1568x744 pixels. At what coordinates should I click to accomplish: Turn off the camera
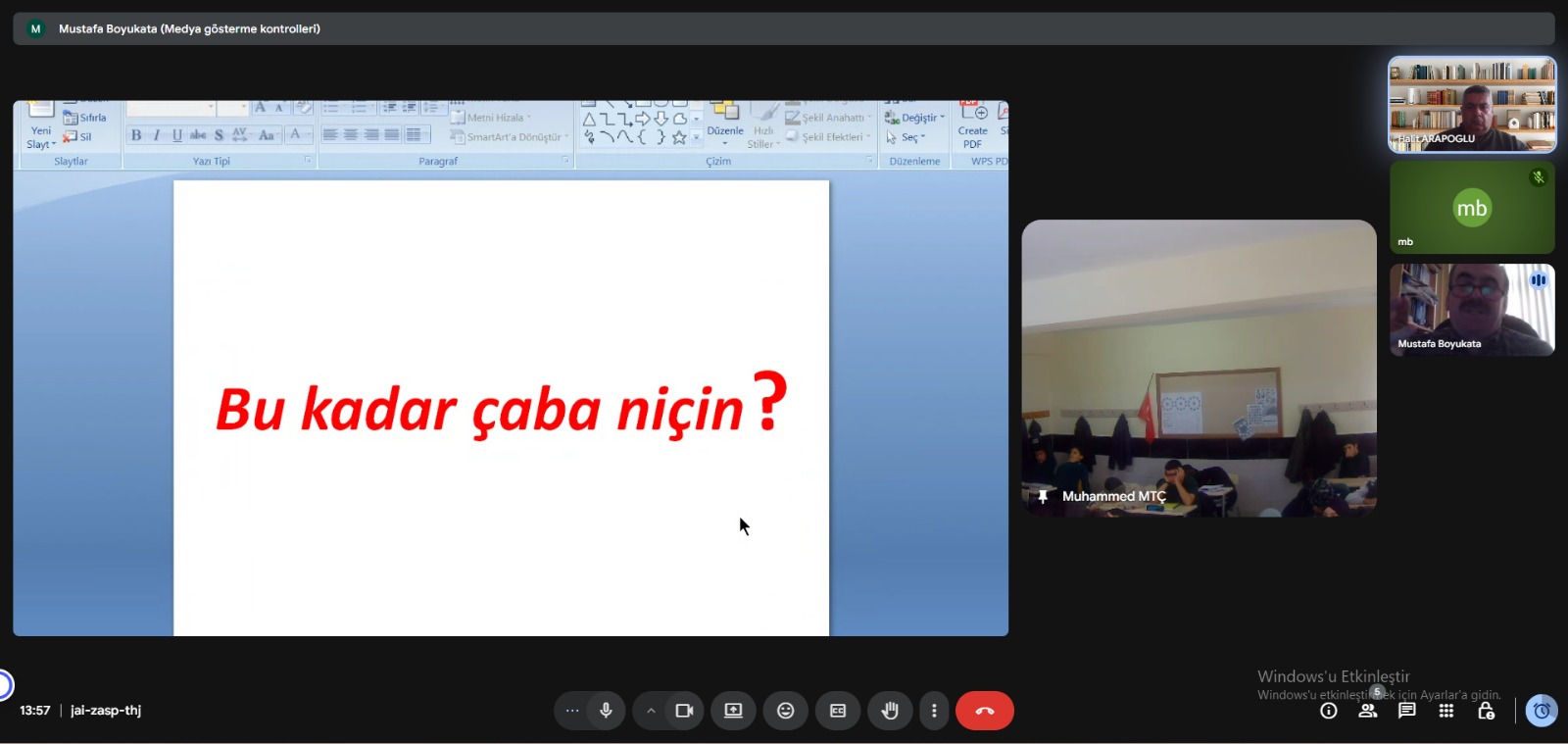684,711
